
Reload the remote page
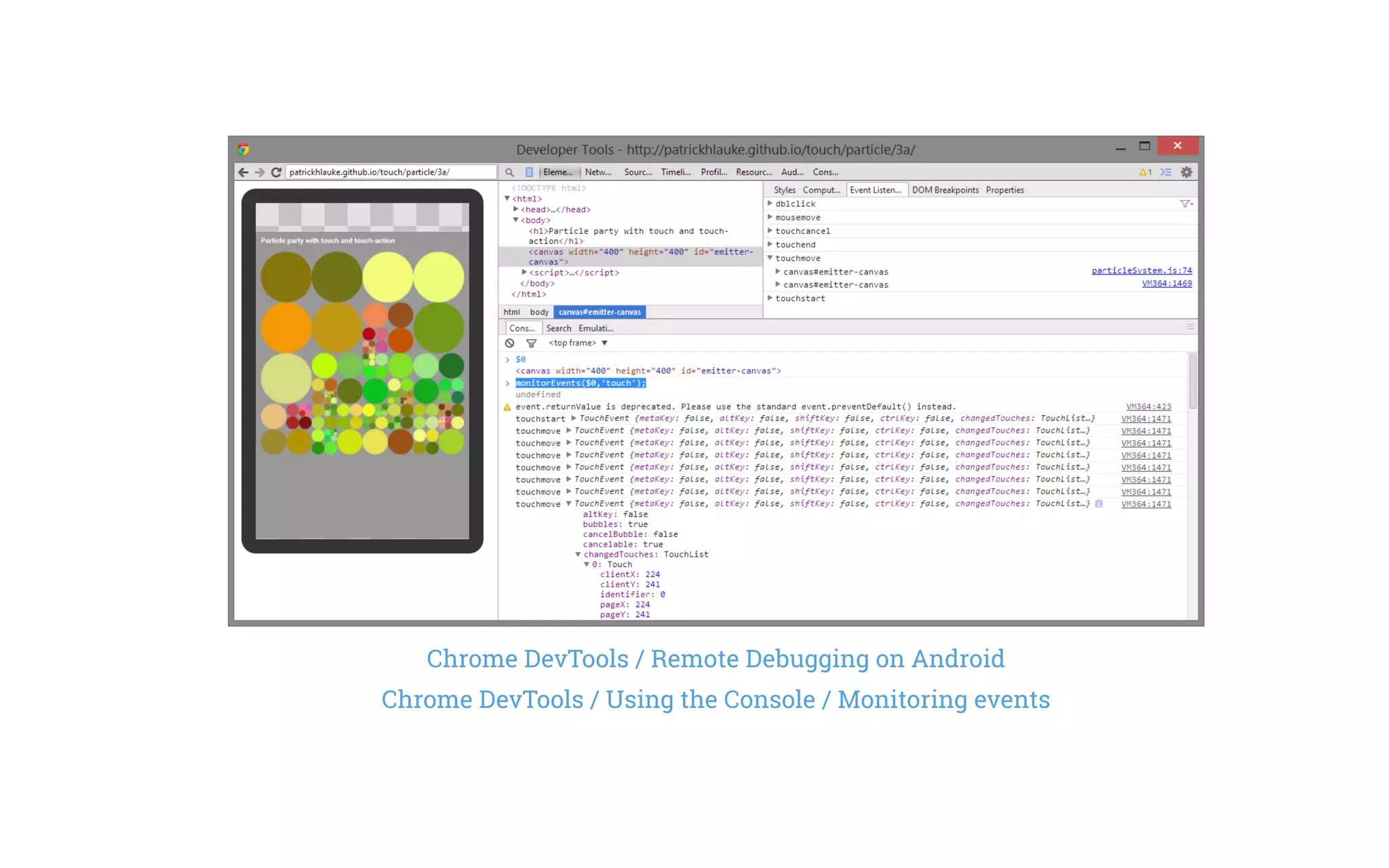pos(276,172)
